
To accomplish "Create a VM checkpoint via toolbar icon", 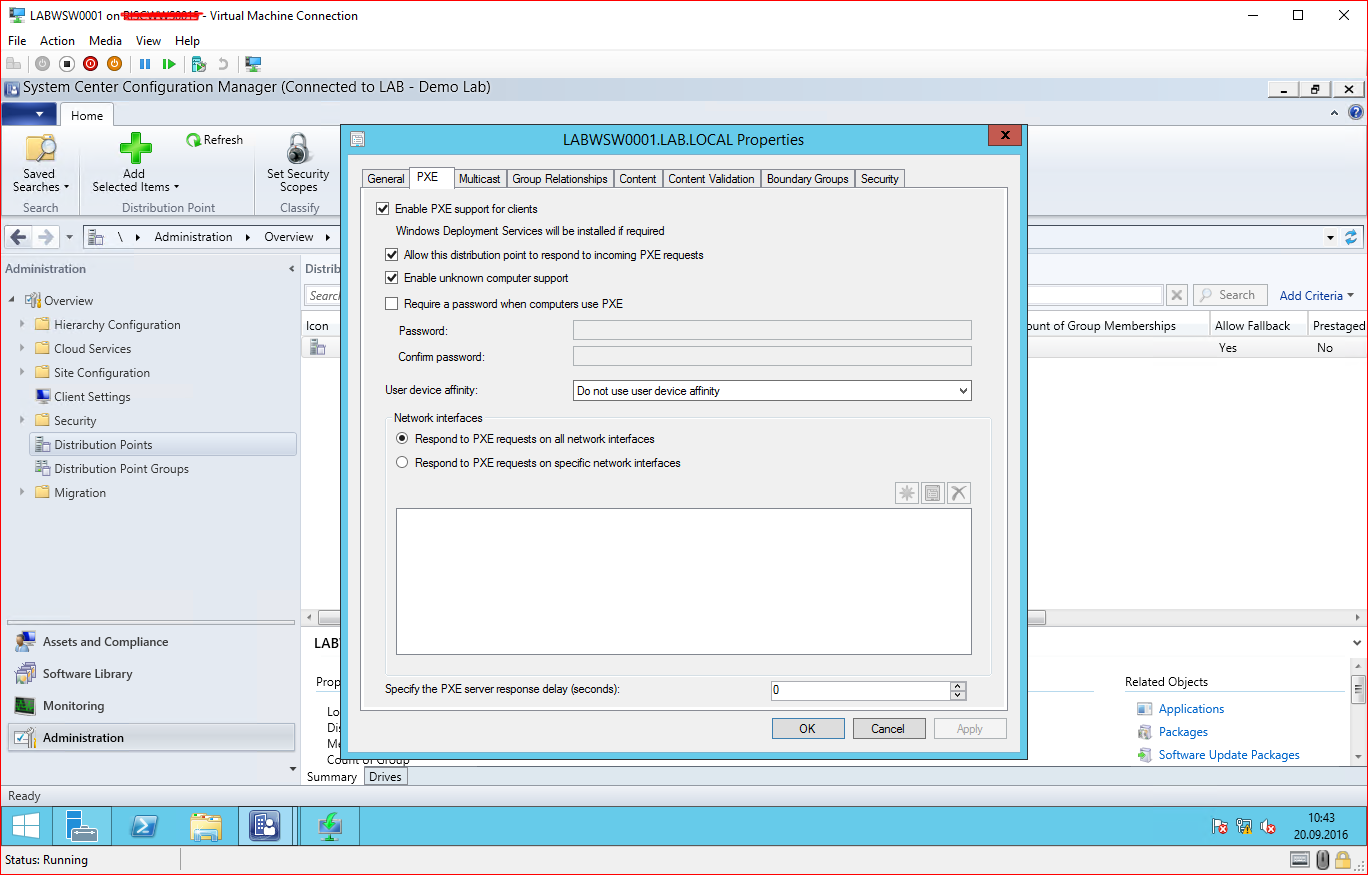I will pos(199,64).
